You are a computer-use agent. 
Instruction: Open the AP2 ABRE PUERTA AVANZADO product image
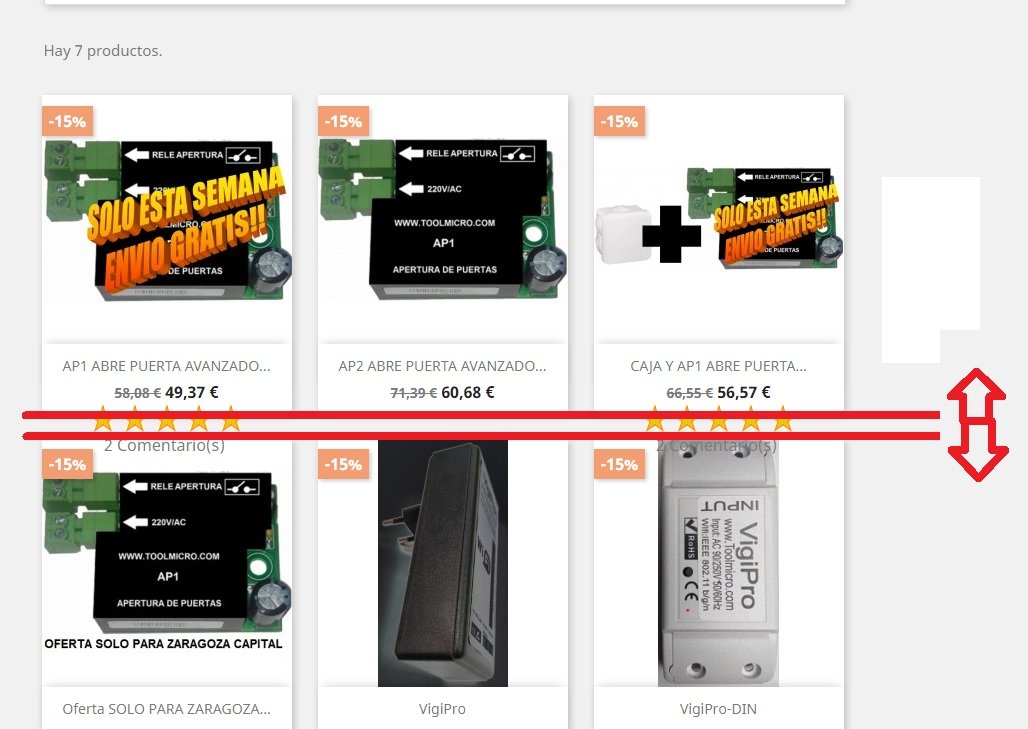click(443, 220)
